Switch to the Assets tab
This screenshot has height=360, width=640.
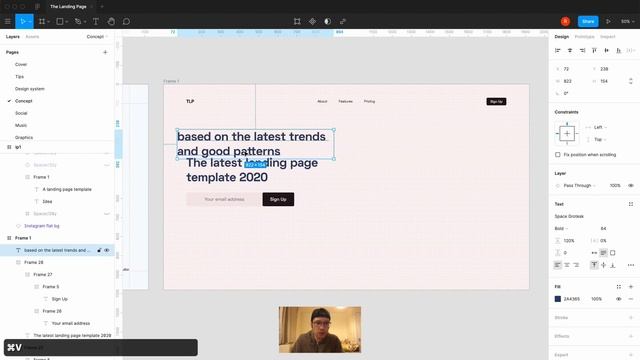[32, 37]
